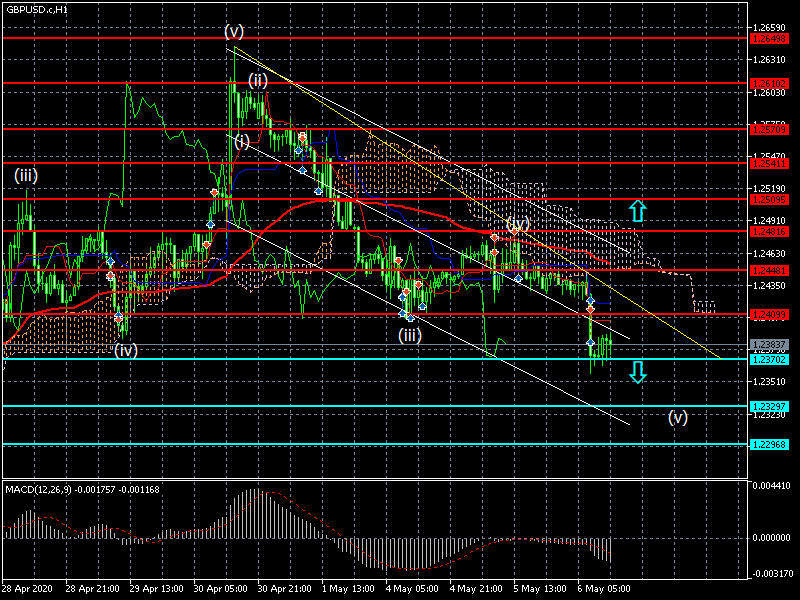The width and height of the screenshot is (800, 600).
Task: Click the 1.26310 price axis value
Action: (769, 60)
